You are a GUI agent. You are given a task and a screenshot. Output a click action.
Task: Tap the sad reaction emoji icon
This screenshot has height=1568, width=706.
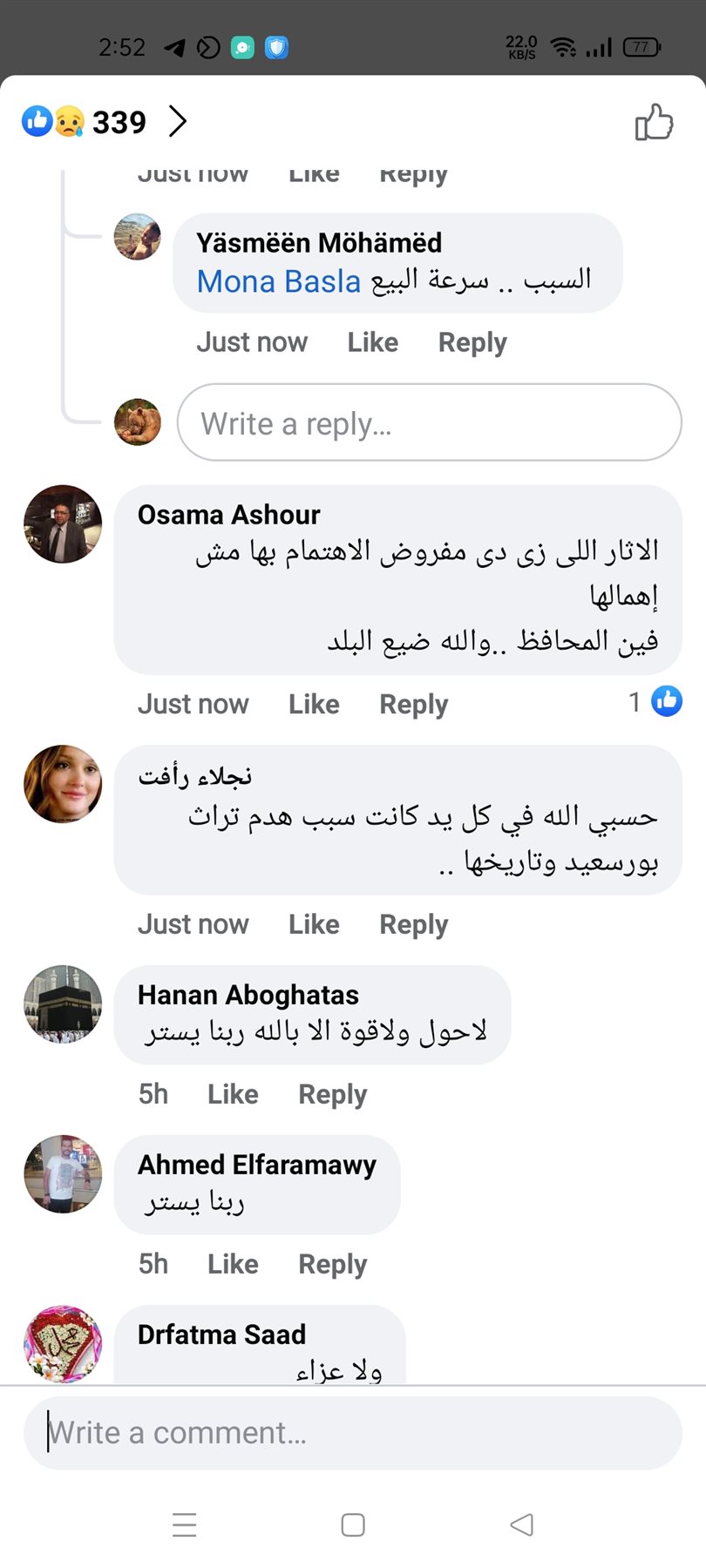70,122
